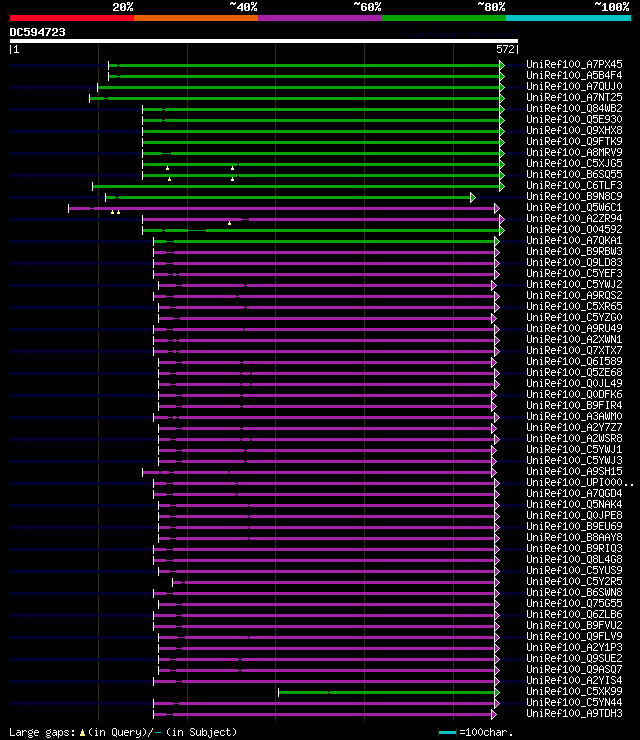Click the UniRef100_A7QKA1 subject name
This screenshot has width=640, height=740.
pos(574,240)
